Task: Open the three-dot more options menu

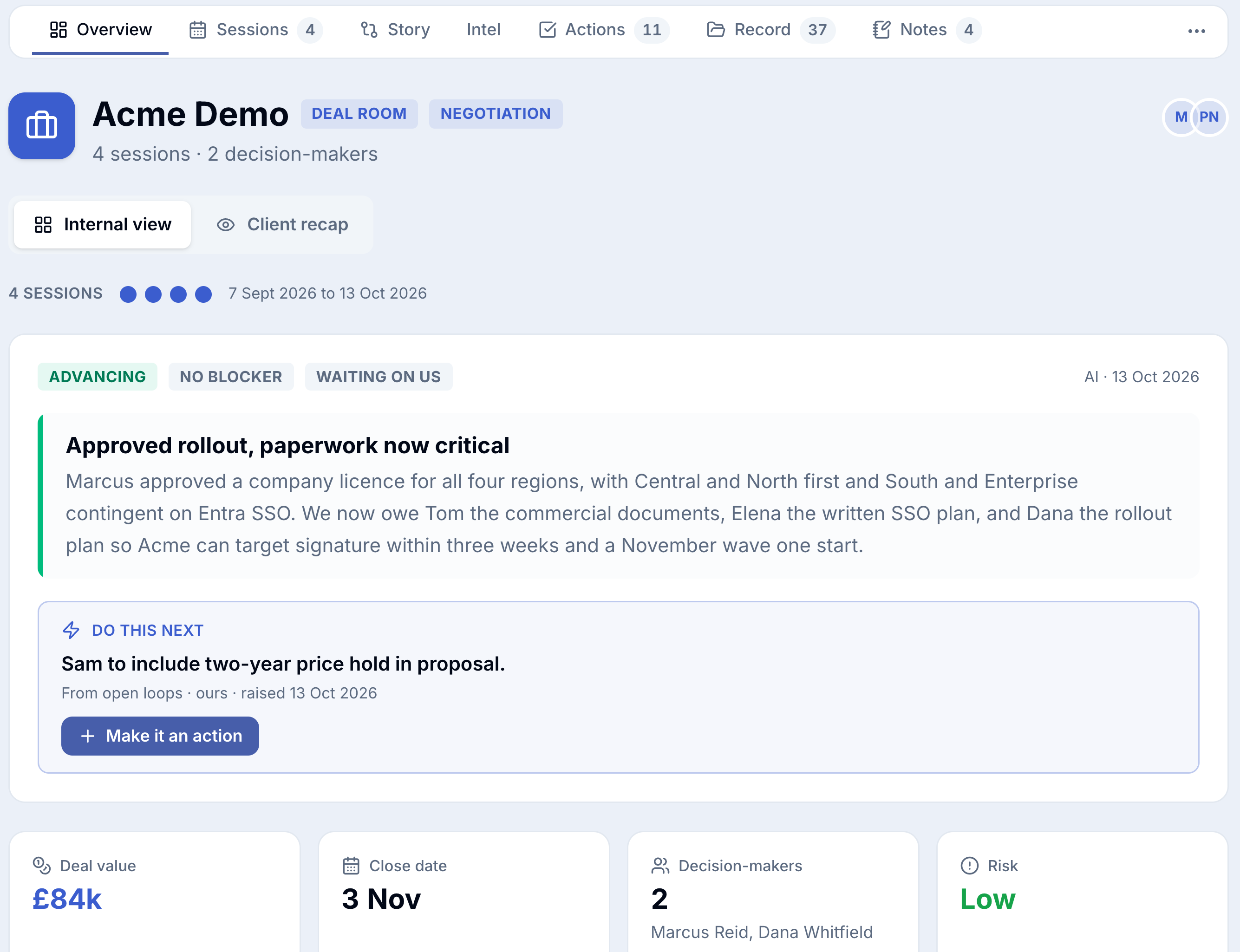Action: 1196,31
